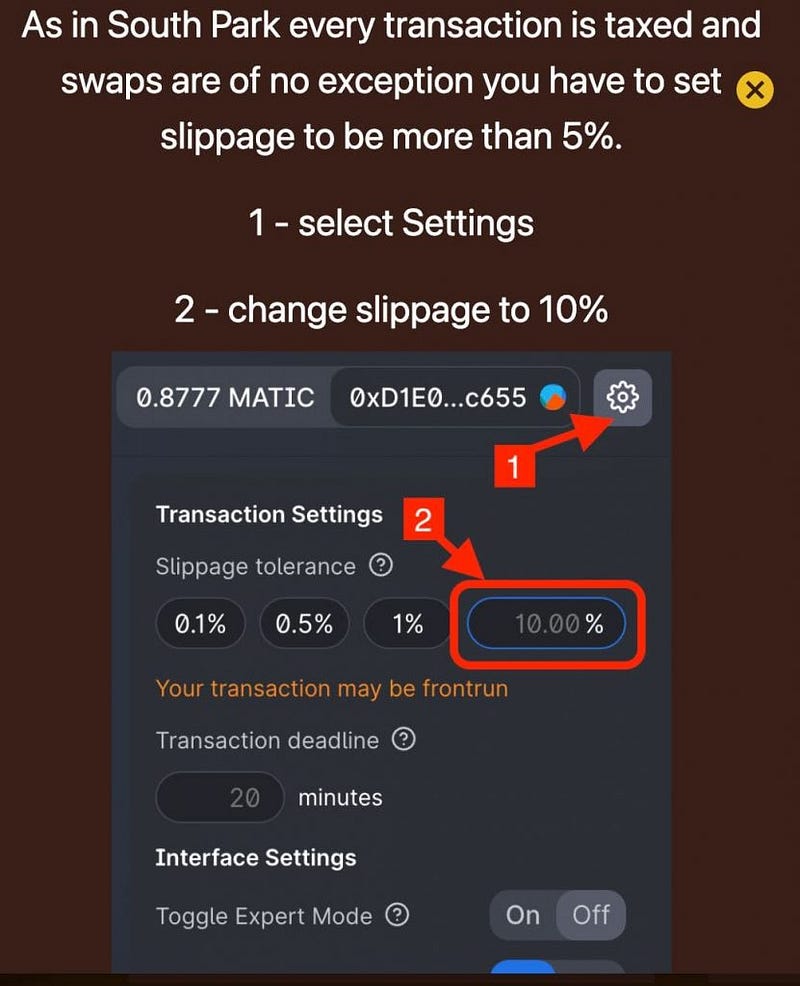Viewport: 800px width, 986px height.
Task: Click the 0.8777 MATIC balance
Action: click(x=225, y=397)
